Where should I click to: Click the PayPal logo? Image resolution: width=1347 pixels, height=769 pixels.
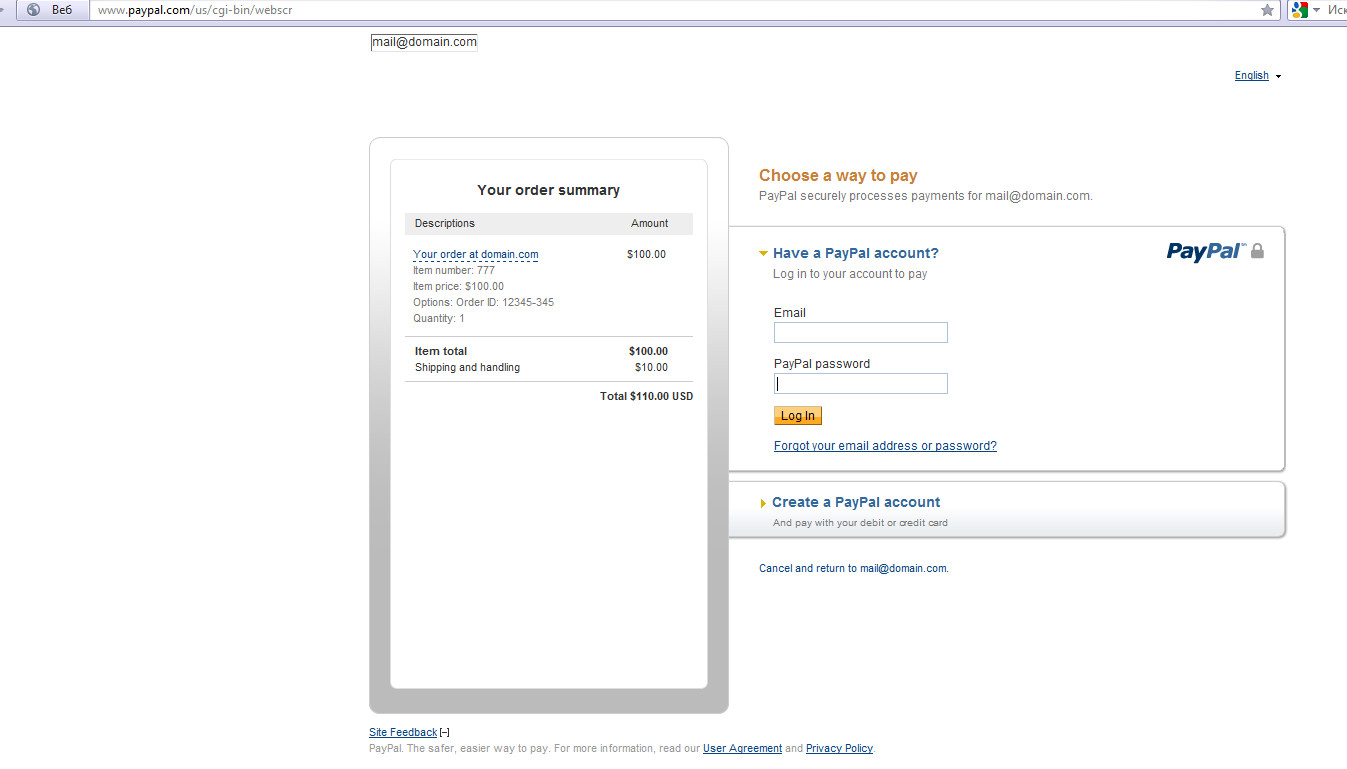(1206, 251)
